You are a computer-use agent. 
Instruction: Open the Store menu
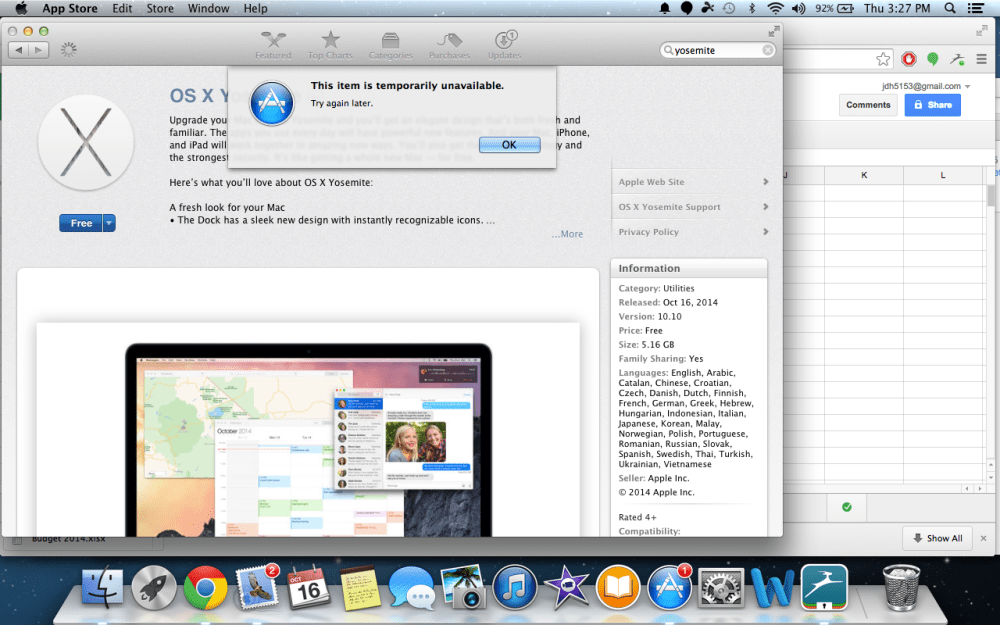coord(160,8)
